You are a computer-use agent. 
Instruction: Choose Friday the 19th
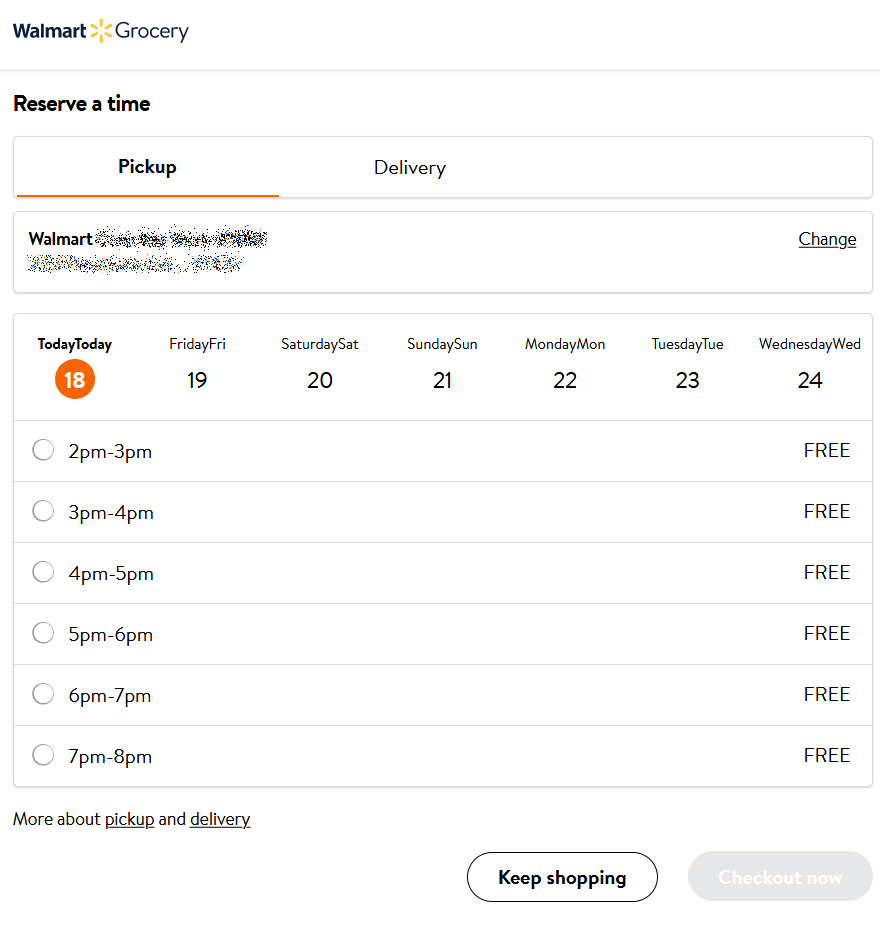(x=197, y=380)
